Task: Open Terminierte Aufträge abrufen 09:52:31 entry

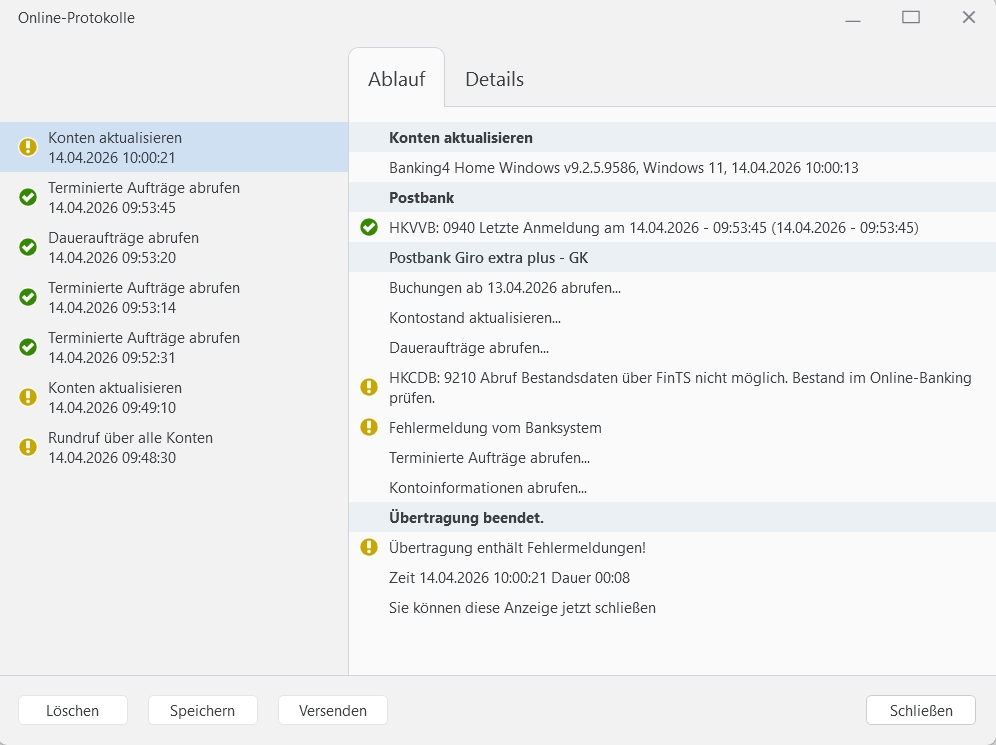Action: click(x=143, y=347)
